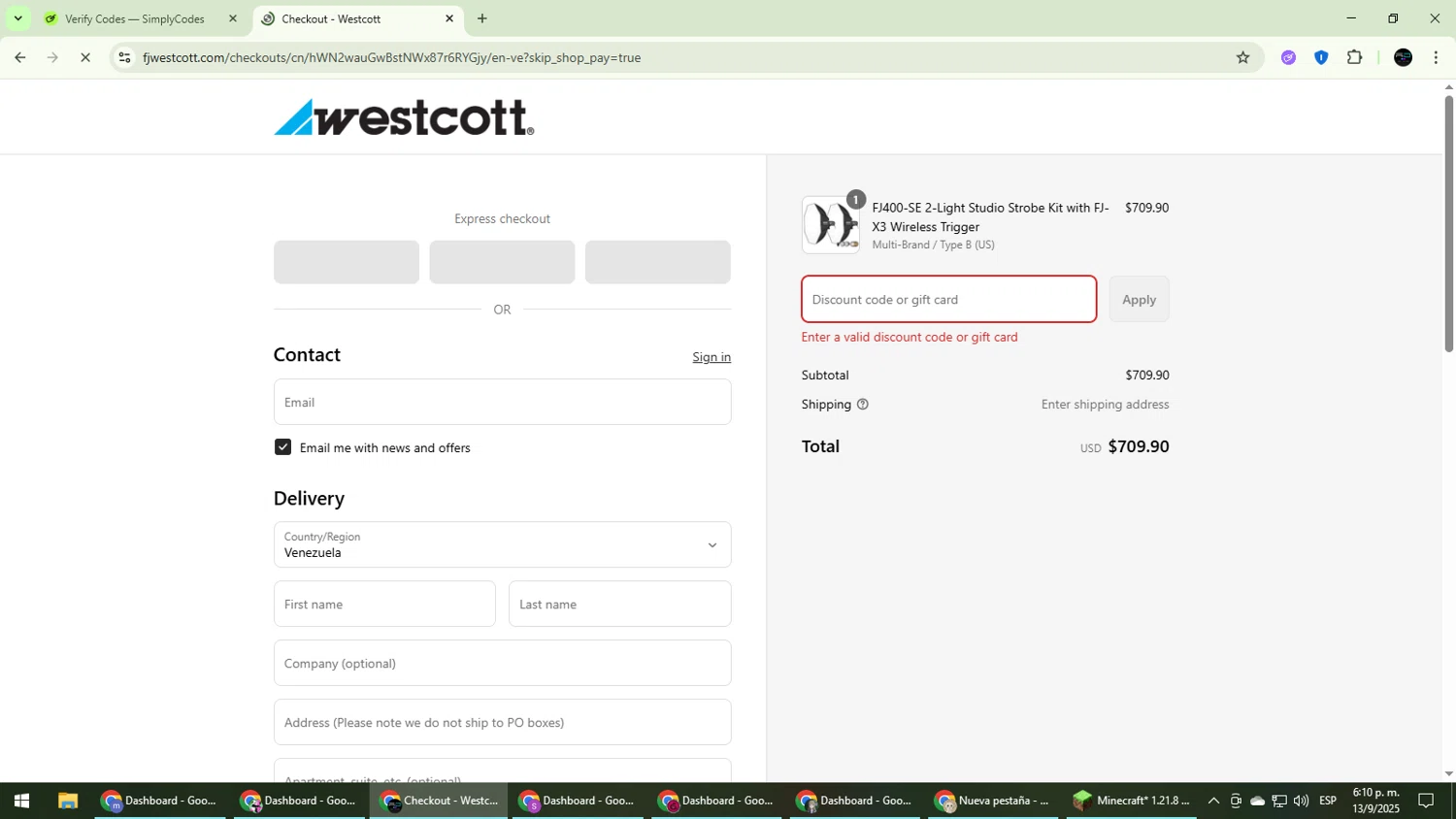Open the Chrome three-dot menu
This screenshot has height=819, width=1456.
[1436, 57]
